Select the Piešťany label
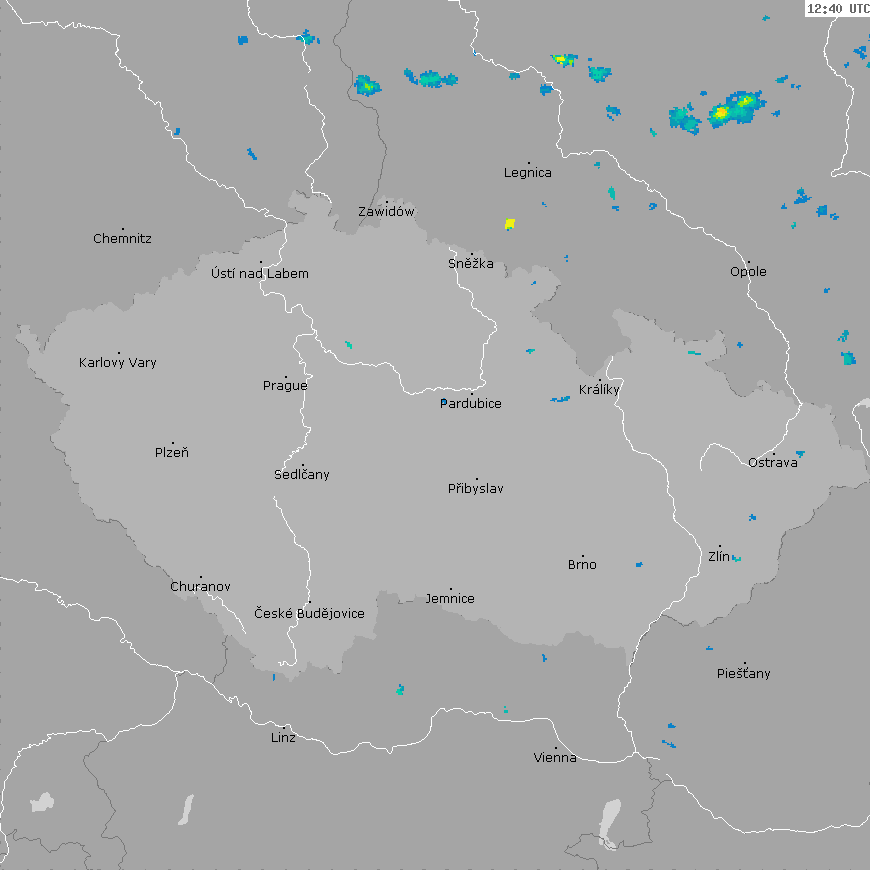The height and width of the screenshot is (870, 870). point(743,674)
